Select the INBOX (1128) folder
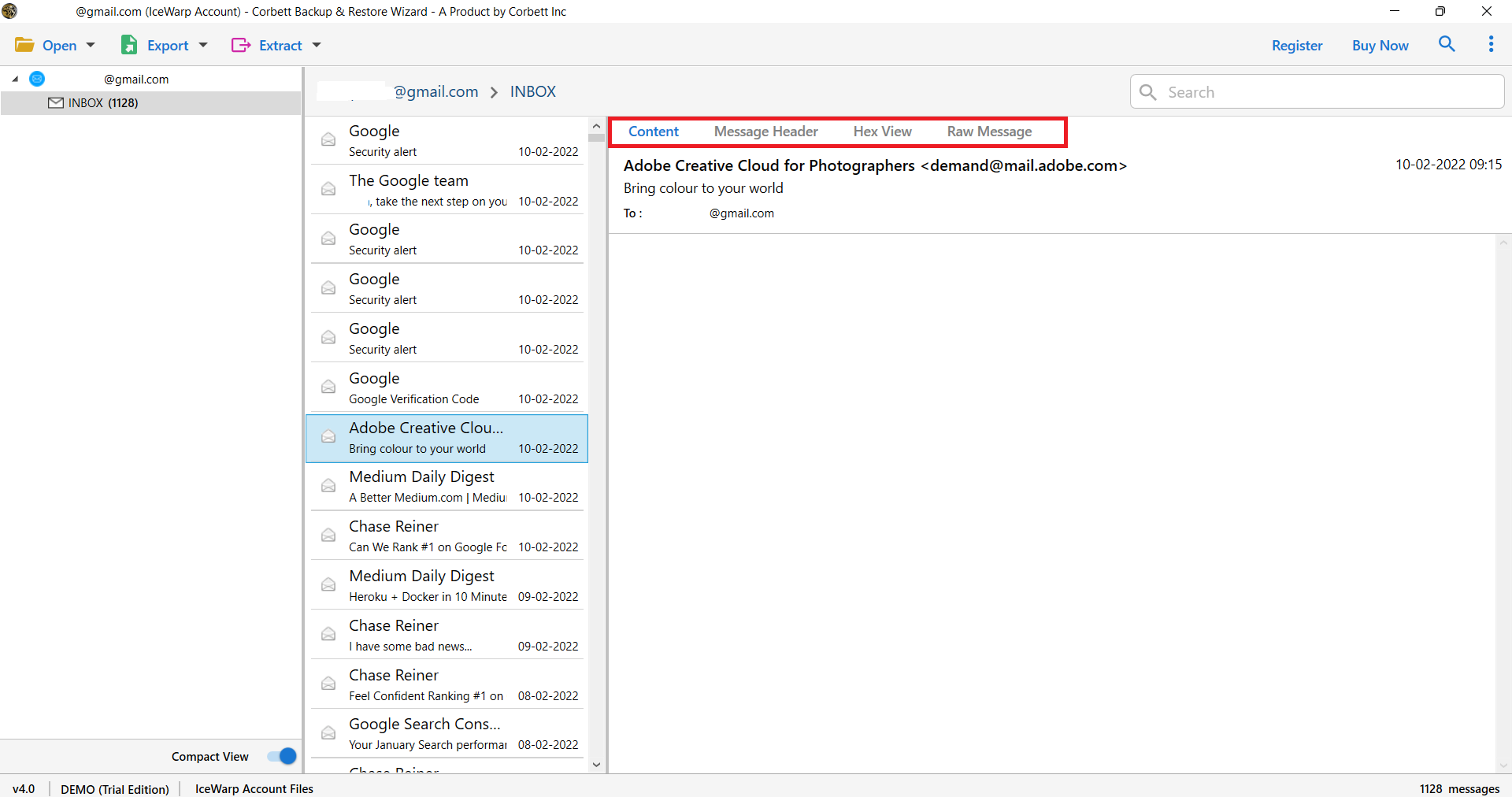 pyautogui.click(x=150, y=103)
